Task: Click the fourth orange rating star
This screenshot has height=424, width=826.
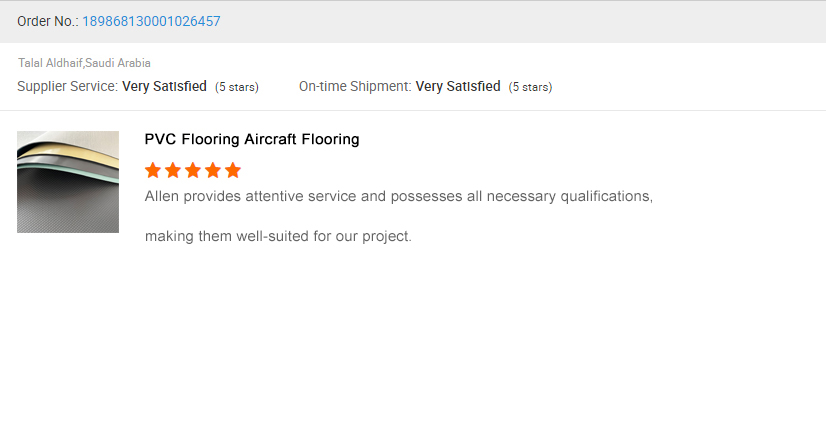Action: (x=213, y=170)
